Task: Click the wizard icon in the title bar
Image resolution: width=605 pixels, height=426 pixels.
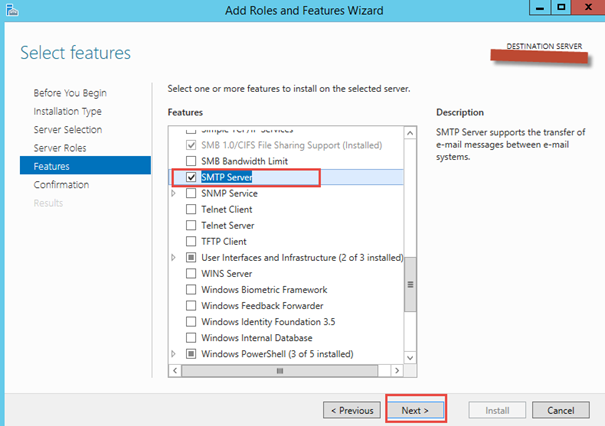Action: tap(11, 10)
